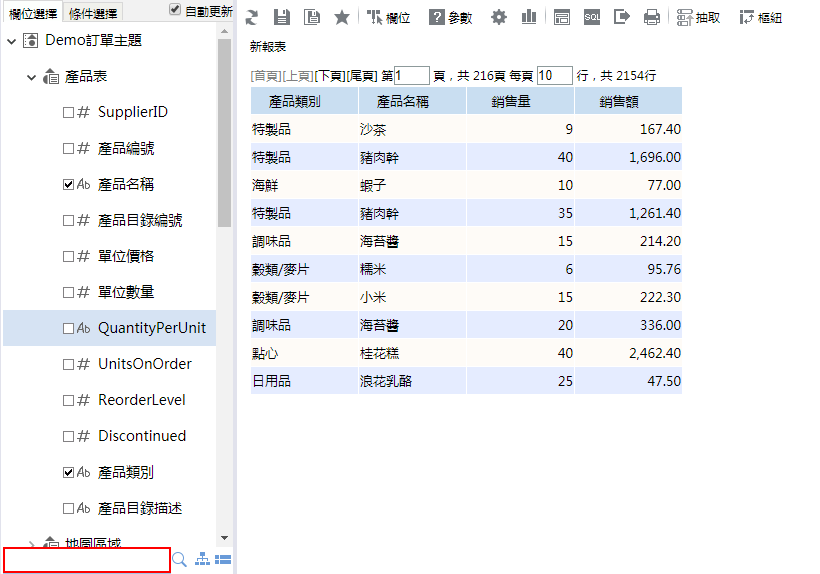Check the SupplierID field checkbox

click(x=69, y=113)
